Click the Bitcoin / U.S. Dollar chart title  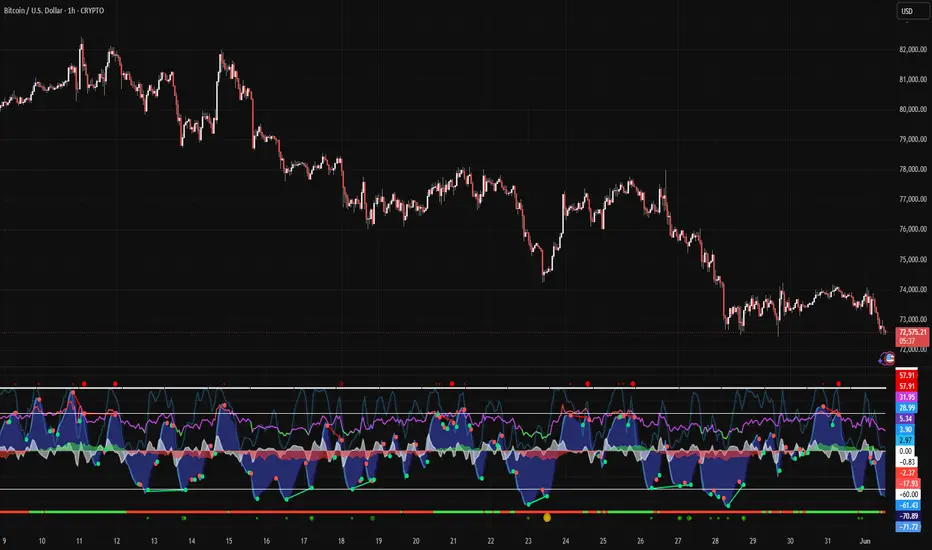tap(54, 11)
